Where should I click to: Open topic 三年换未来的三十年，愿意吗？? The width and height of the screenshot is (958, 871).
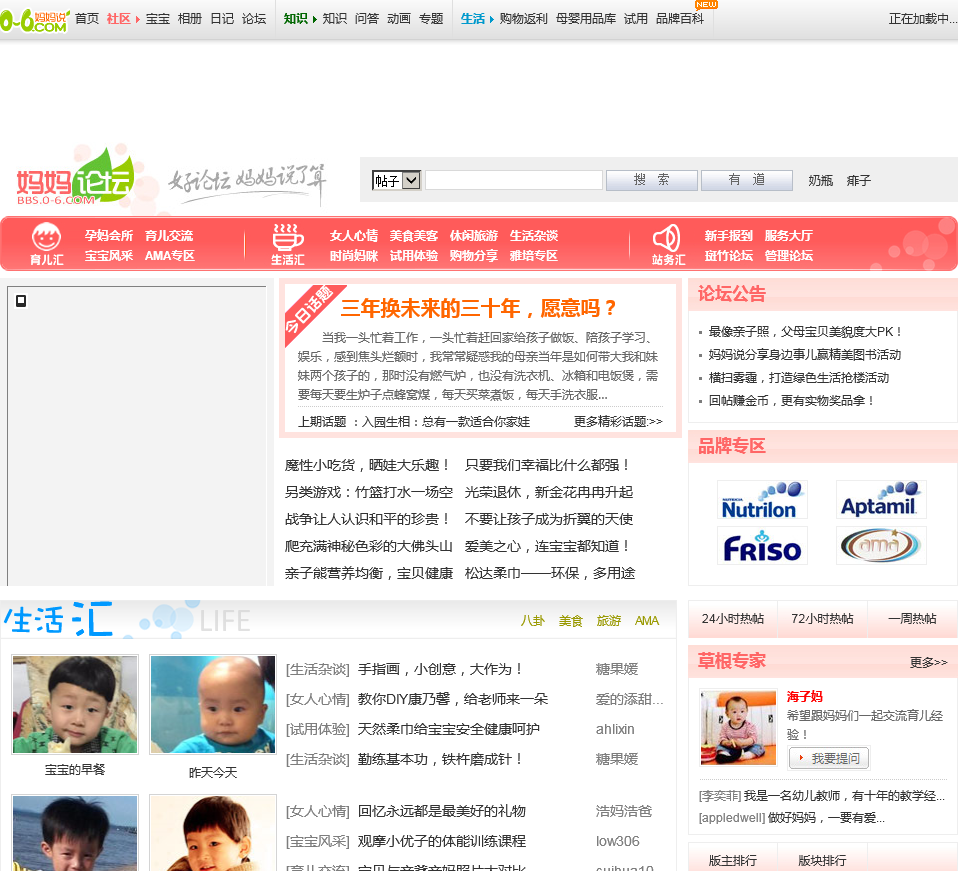click(x=478, y=308)
